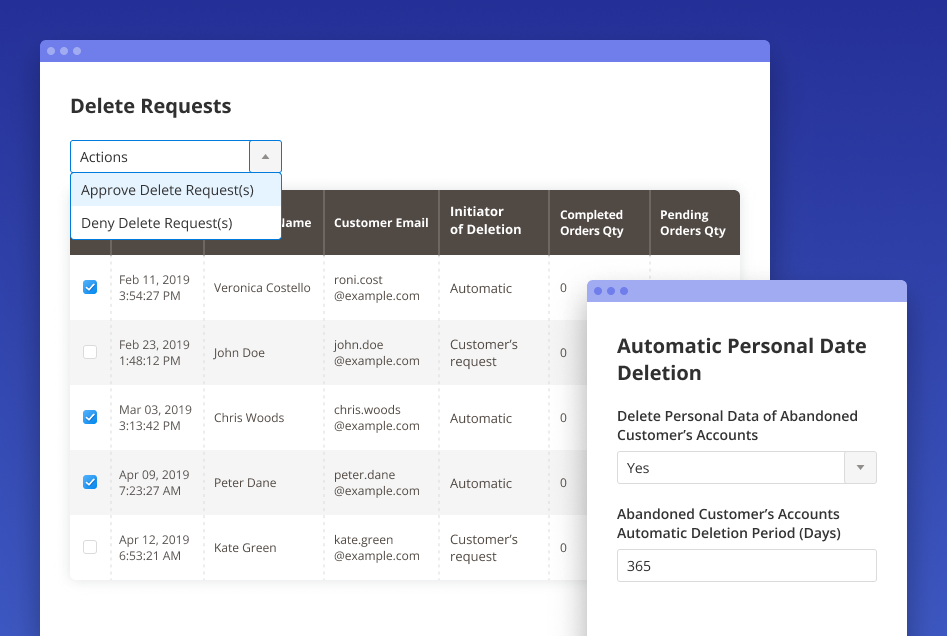Click the Delete Requests heading
Screen dimensions: 947x636
point(150,106)
